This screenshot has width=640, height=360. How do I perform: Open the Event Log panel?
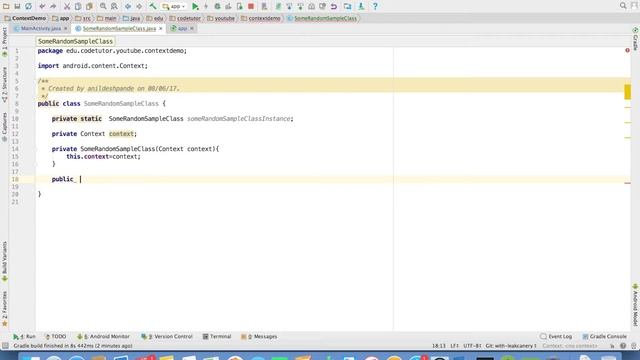556,336
